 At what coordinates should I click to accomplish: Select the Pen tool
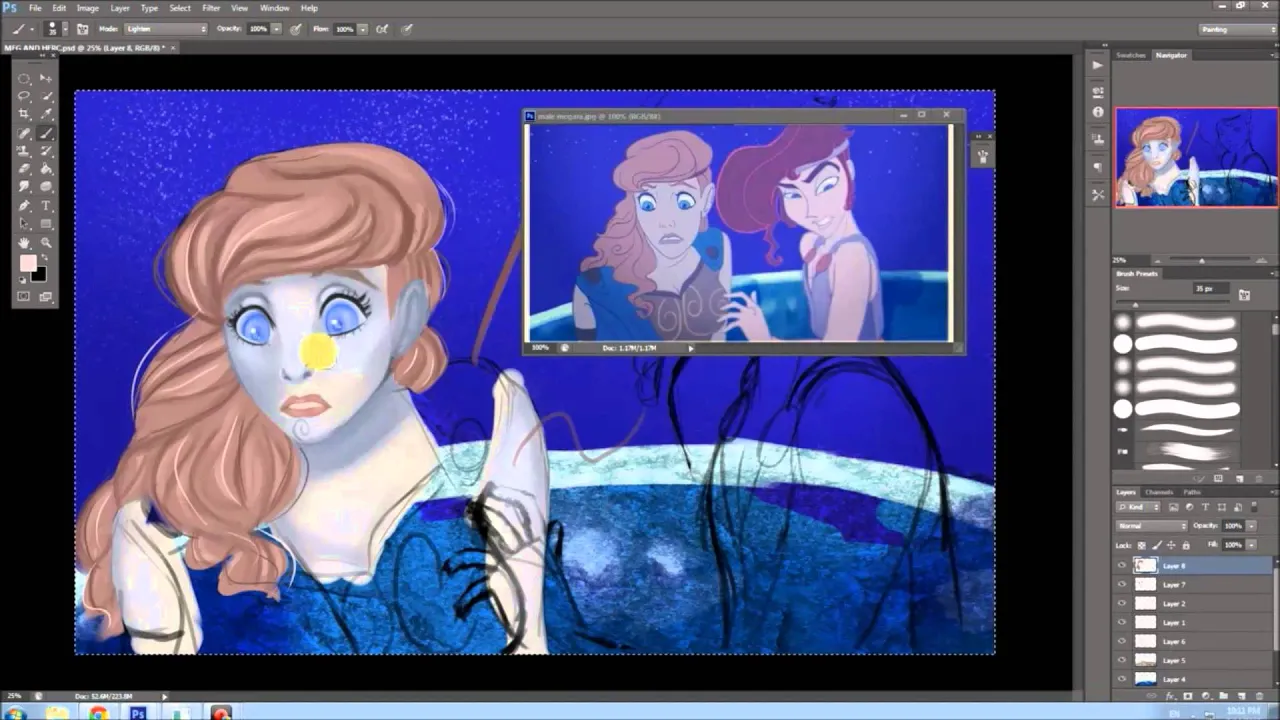pos(24,205)
